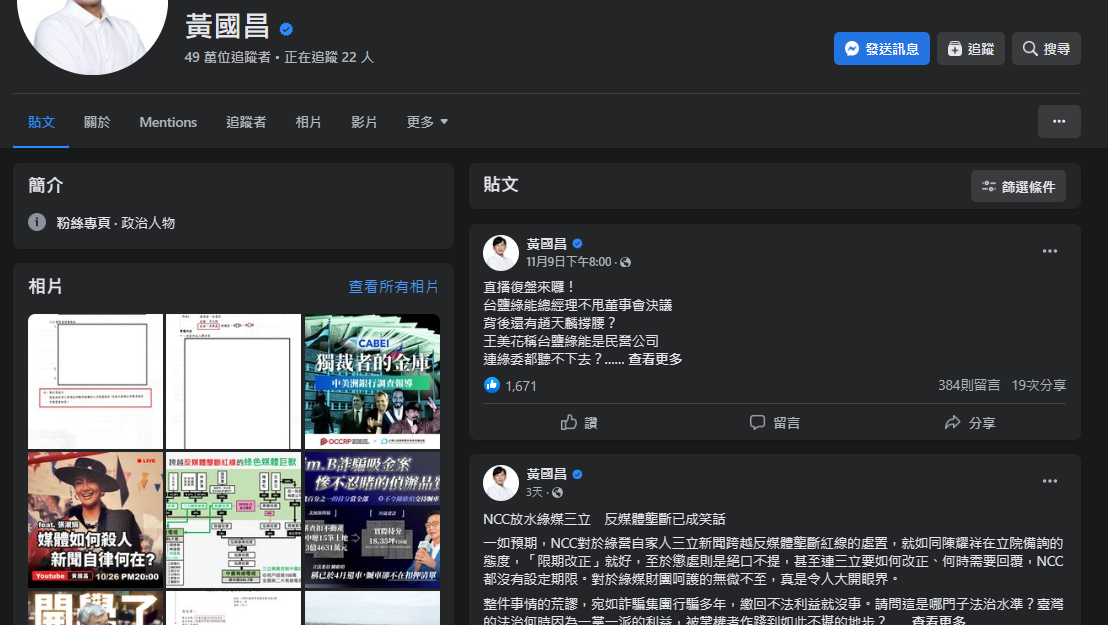Open the 綠色媒體巨獸 chart photo
Viewport: 1108px width, 625px height.
coord(233,520)
